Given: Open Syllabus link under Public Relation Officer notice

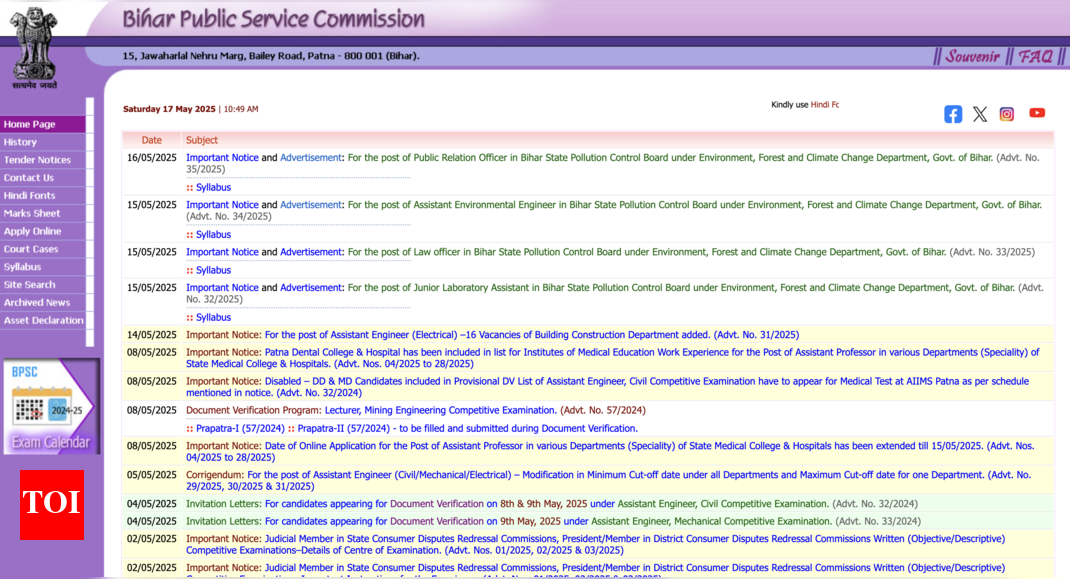Looking at the screenshot, I should click(213, 187).
